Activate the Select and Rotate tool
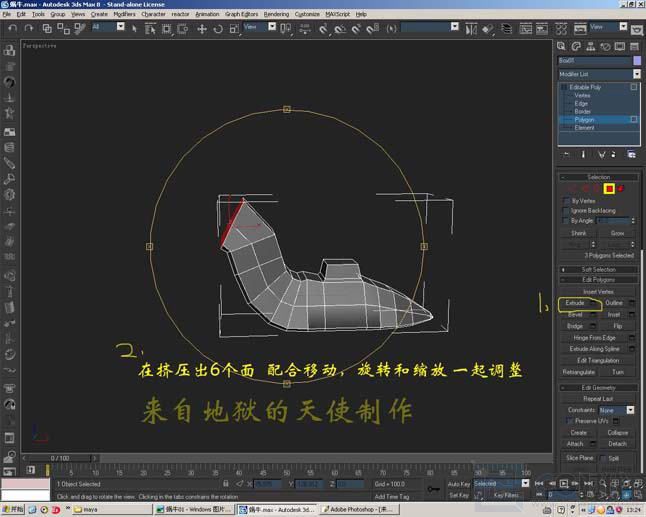The width and height of the screenshot is (646, 517). pyautogui.click(x=218, y=28)
